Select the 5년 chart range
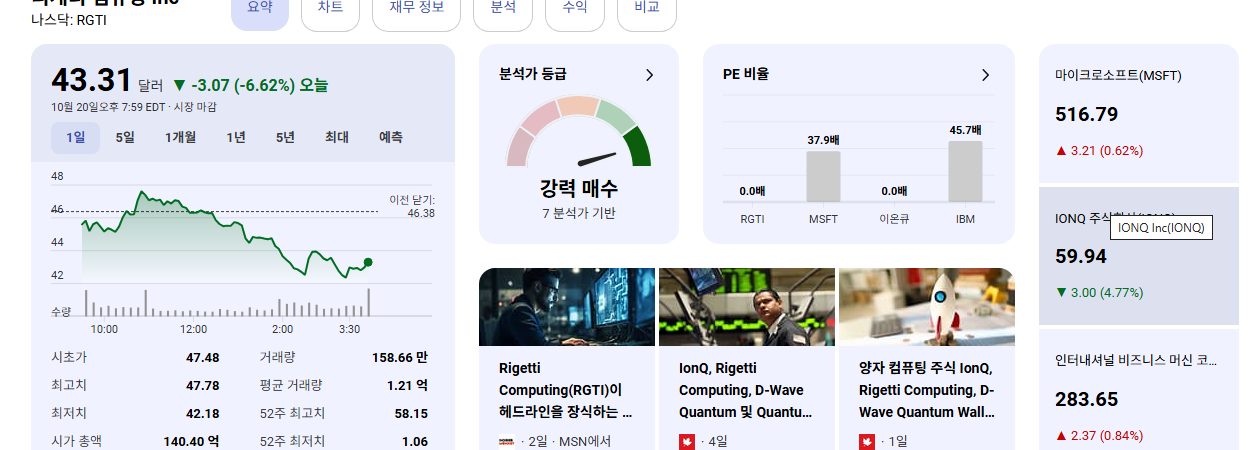 (286, 138)
